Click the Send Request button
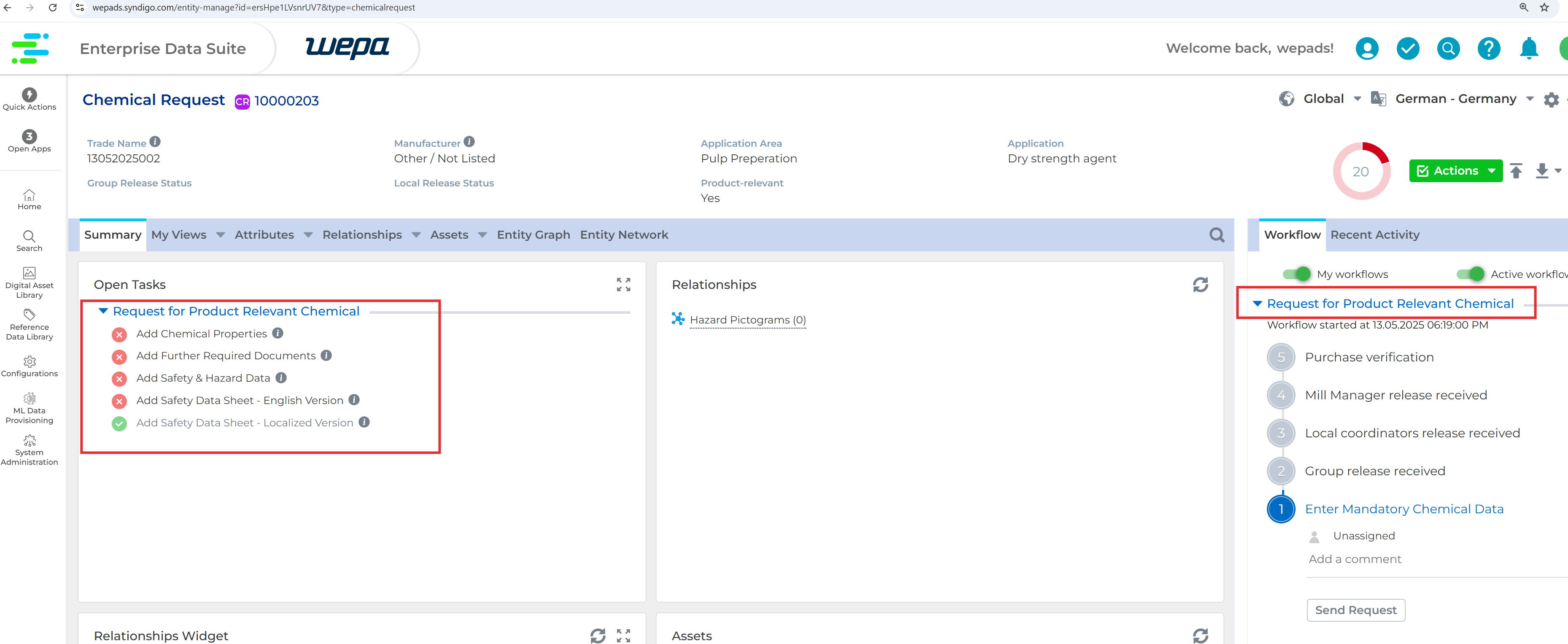This screenshot has width=1568, height=644. tap(1355, 610)
